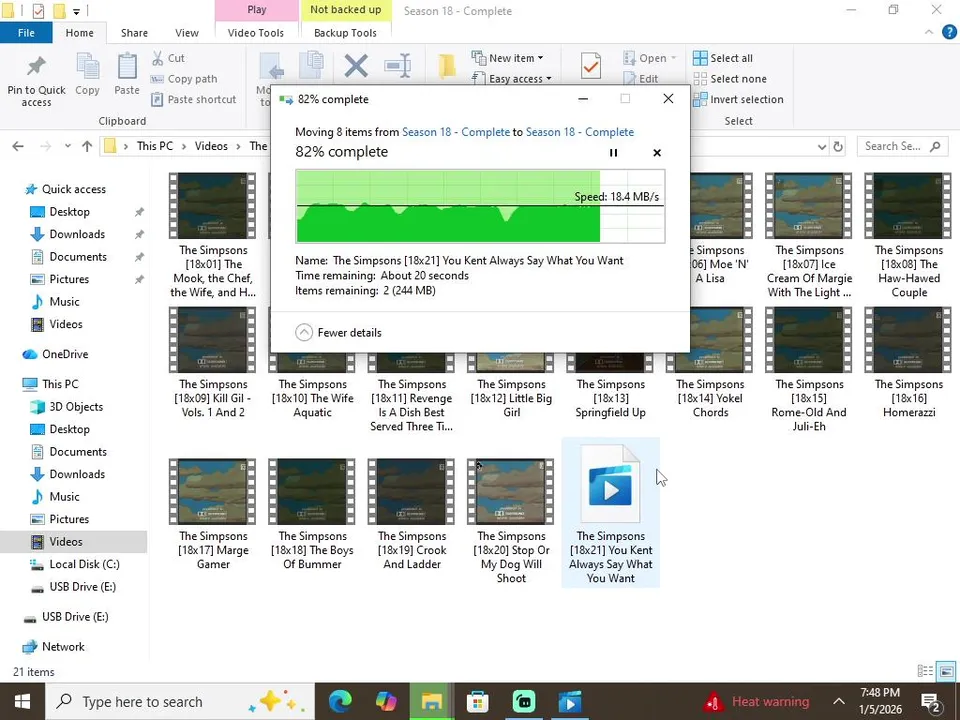Click the Delete X icon in ribbon
The image size is (960, 720).
tap(356, 66)
